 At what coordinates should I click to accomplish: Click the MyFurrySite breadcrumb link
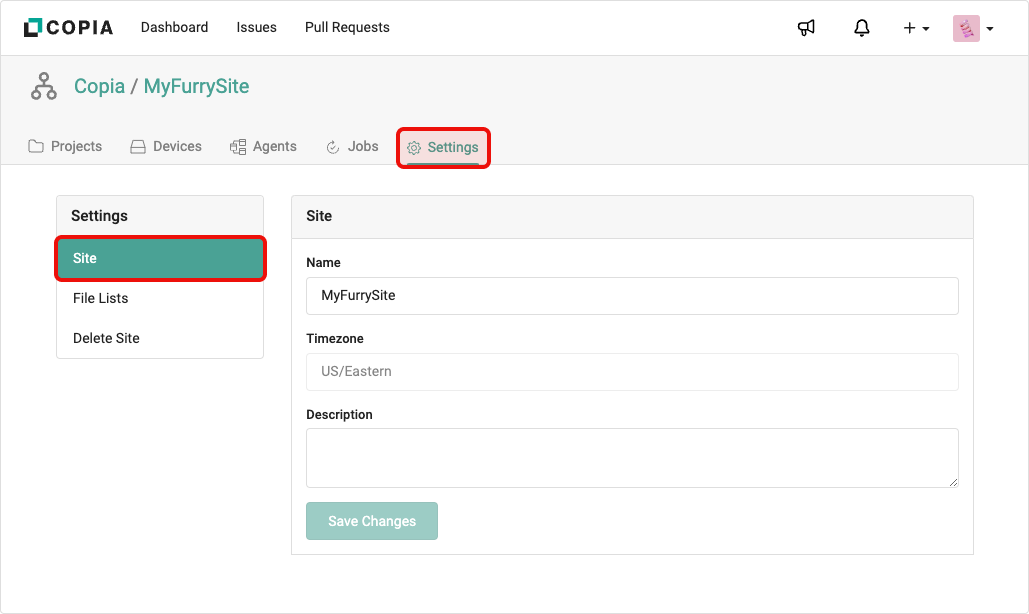(196, 86)
